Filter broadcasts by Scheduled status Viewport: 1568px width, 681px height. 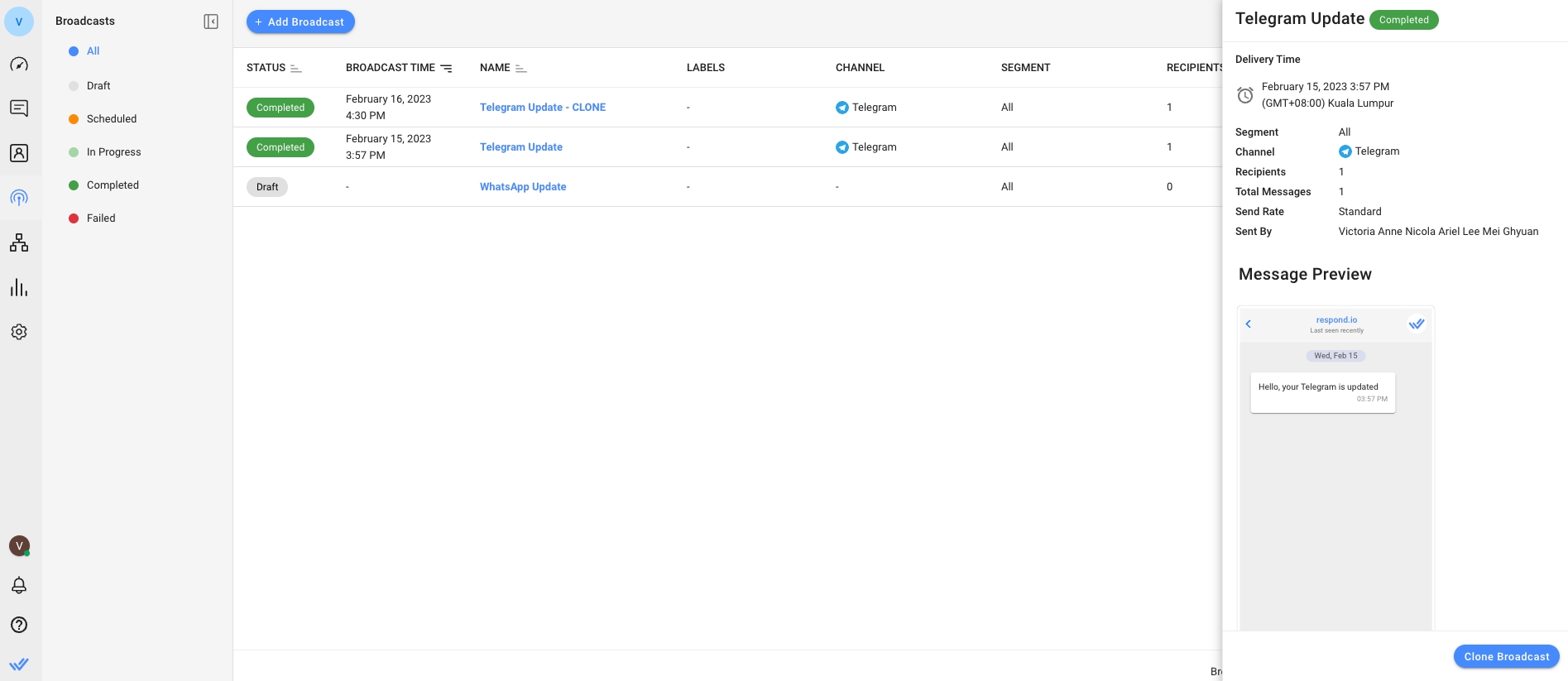[112, 119]
